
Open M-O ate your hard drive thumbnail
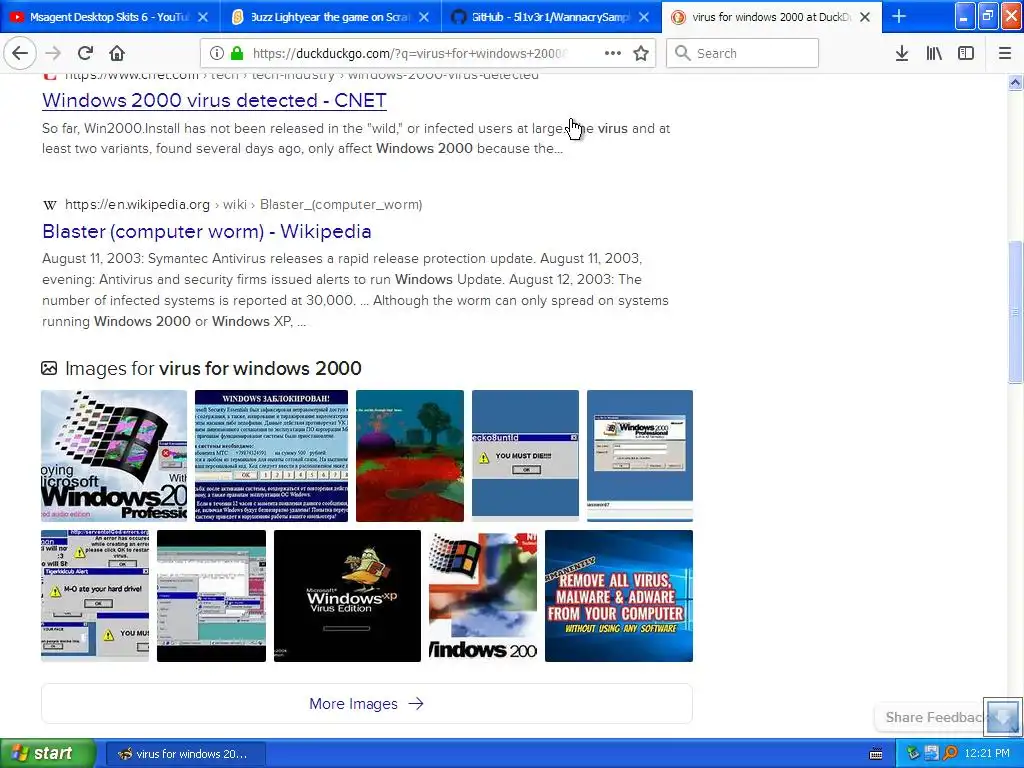[95, 596]
